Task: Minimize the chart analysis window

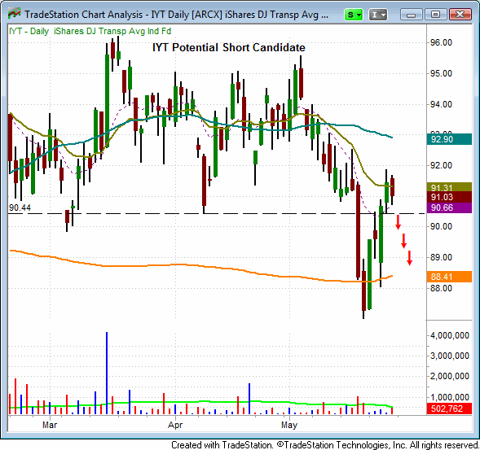Action: point(411,15)
